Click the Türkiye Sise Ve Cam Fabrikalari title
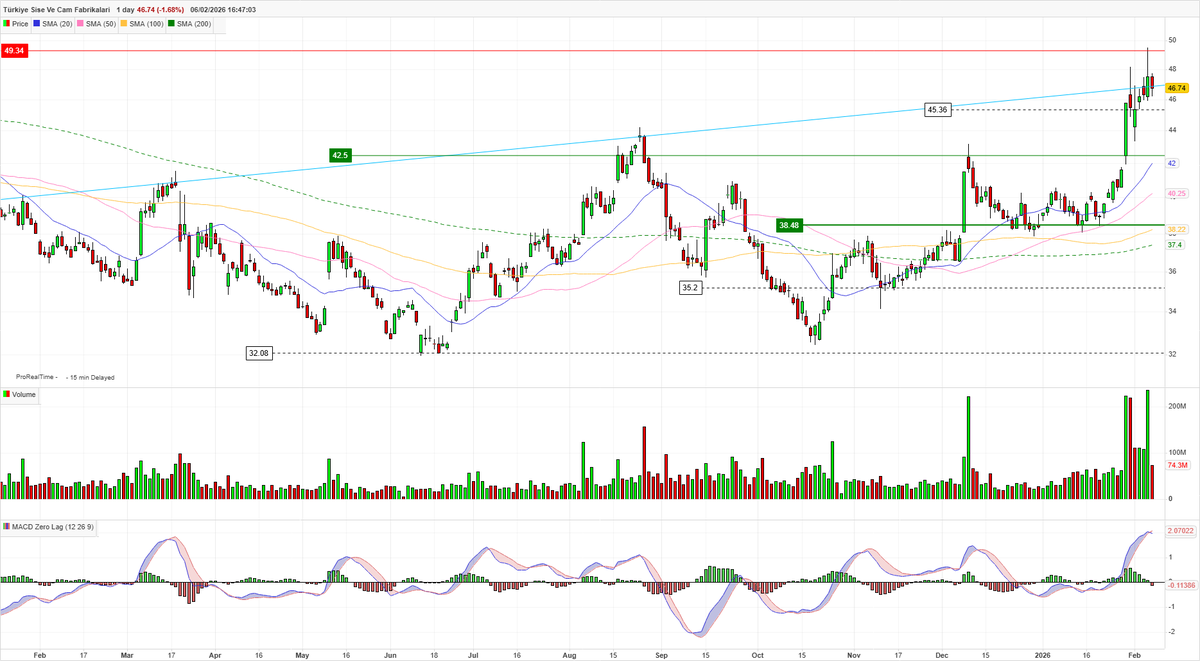 click(55, 9)
